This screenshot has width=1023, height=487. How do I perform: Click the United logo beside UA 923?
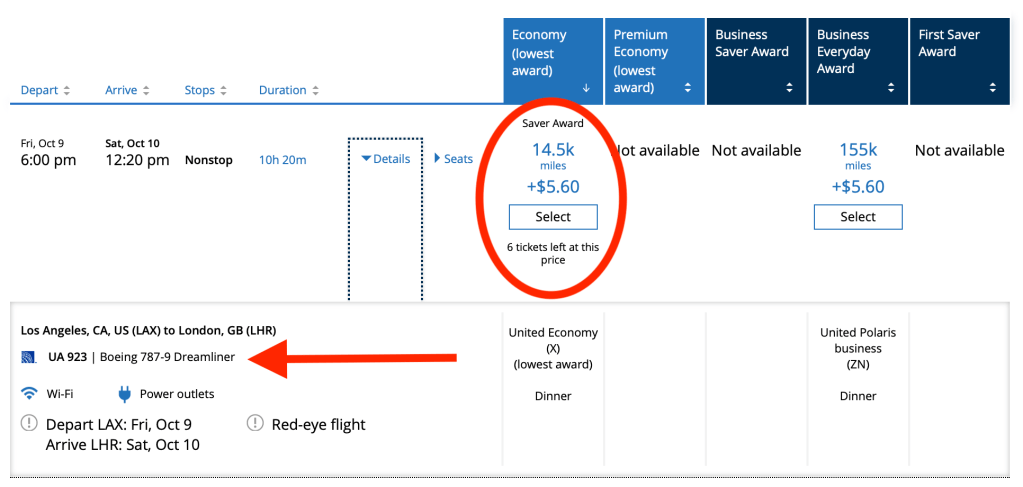point(29,357)
